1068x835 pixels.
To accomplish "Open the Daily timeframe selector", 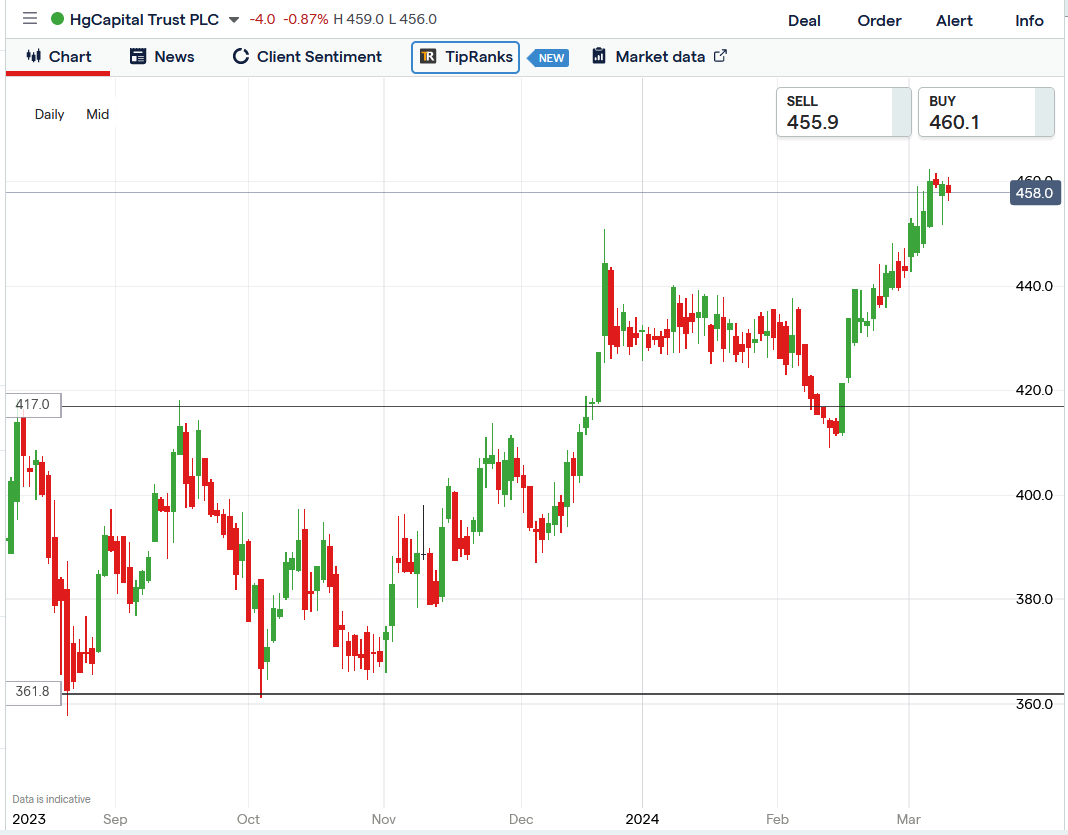I will pos(50,114).
